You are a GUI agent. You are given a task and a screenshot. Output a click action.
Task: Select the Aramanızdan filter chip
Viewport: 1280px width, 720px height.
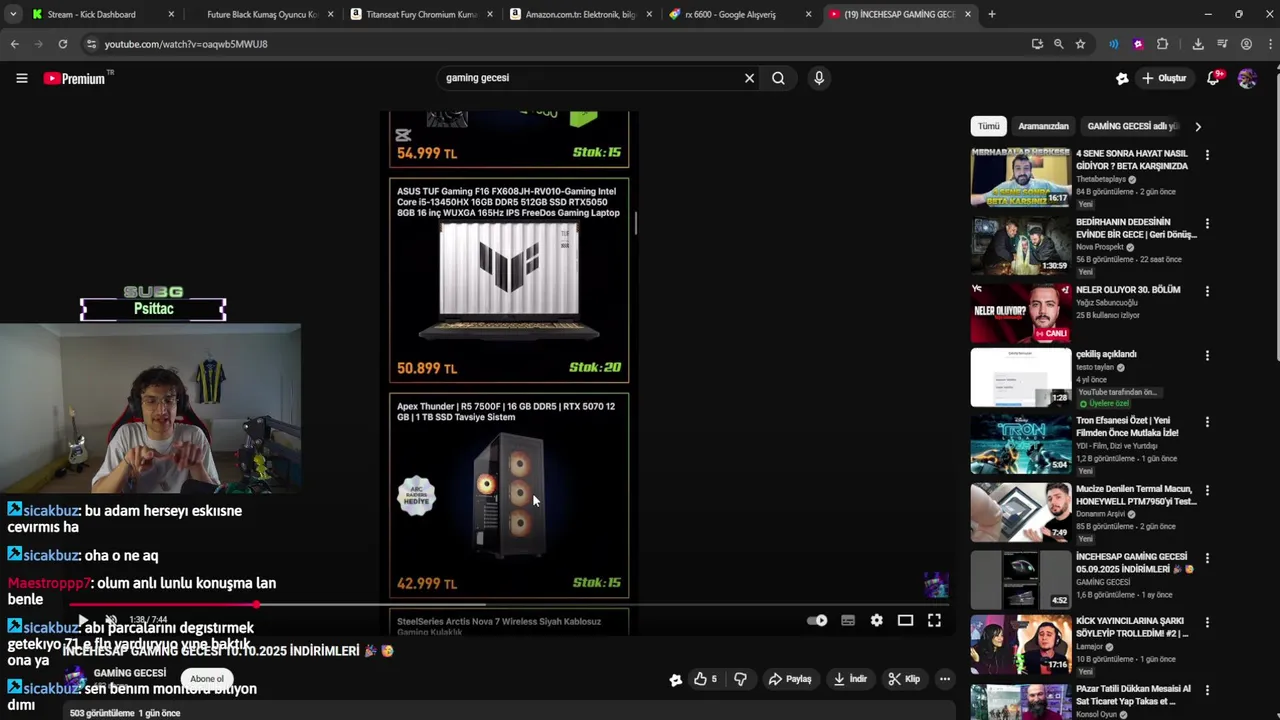(1043, 126)
